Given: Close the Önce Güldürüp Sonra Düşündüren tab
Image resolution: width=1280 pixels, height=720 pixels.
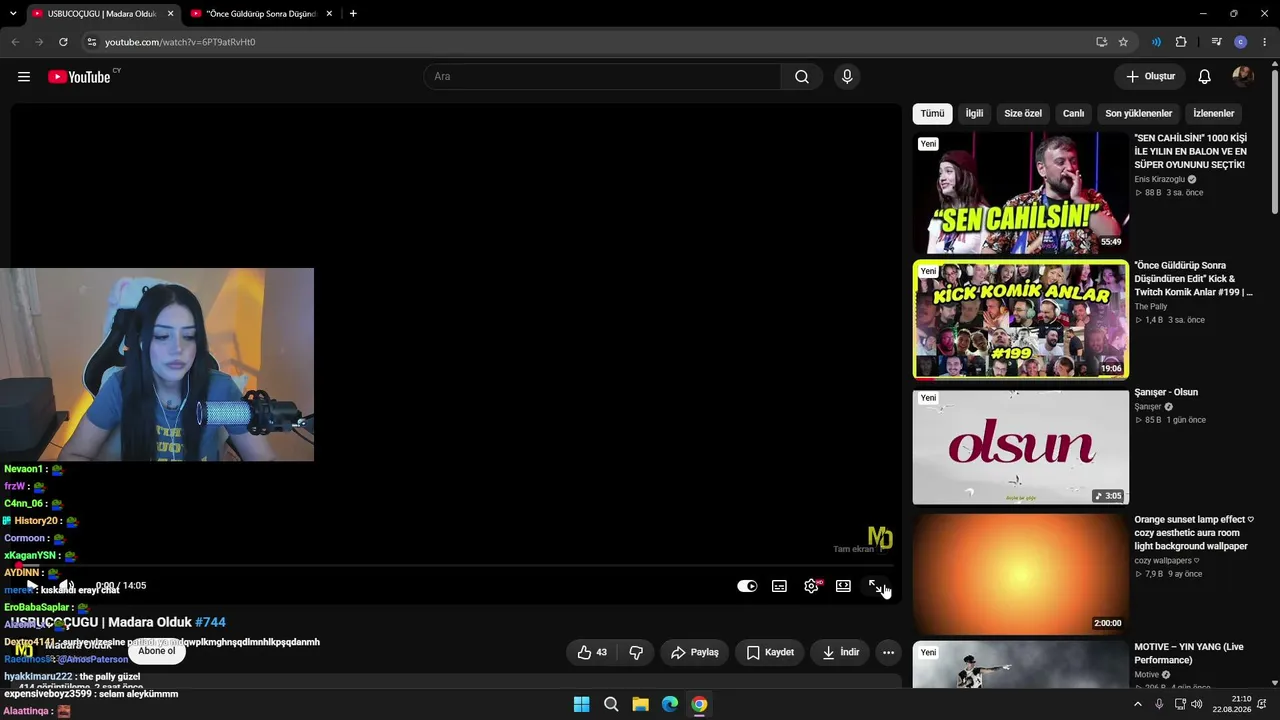Looking at the screenshot, I should pos(329,14).
